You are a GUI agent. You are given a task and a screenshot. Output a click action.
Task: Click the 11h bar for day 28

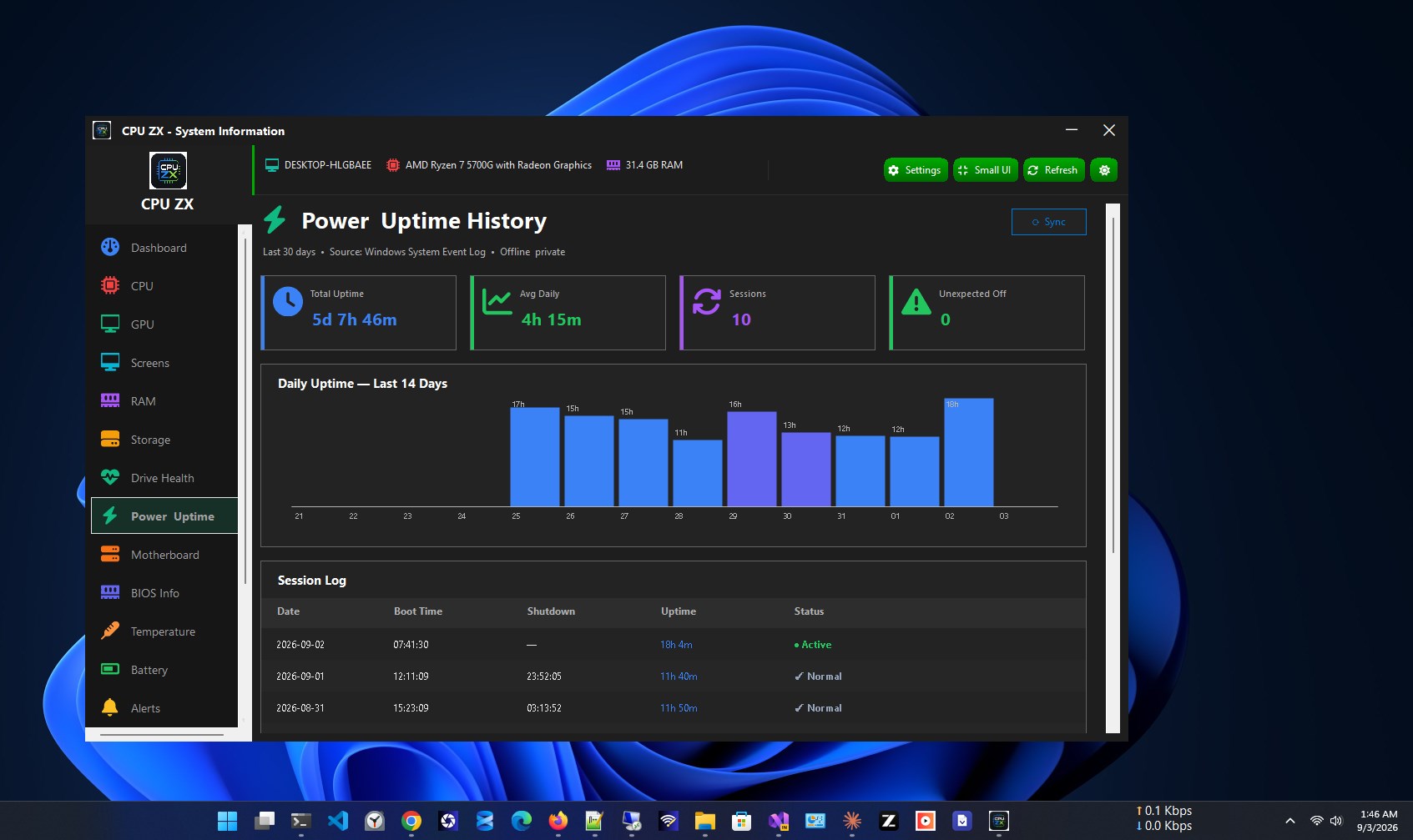[698, 473]
